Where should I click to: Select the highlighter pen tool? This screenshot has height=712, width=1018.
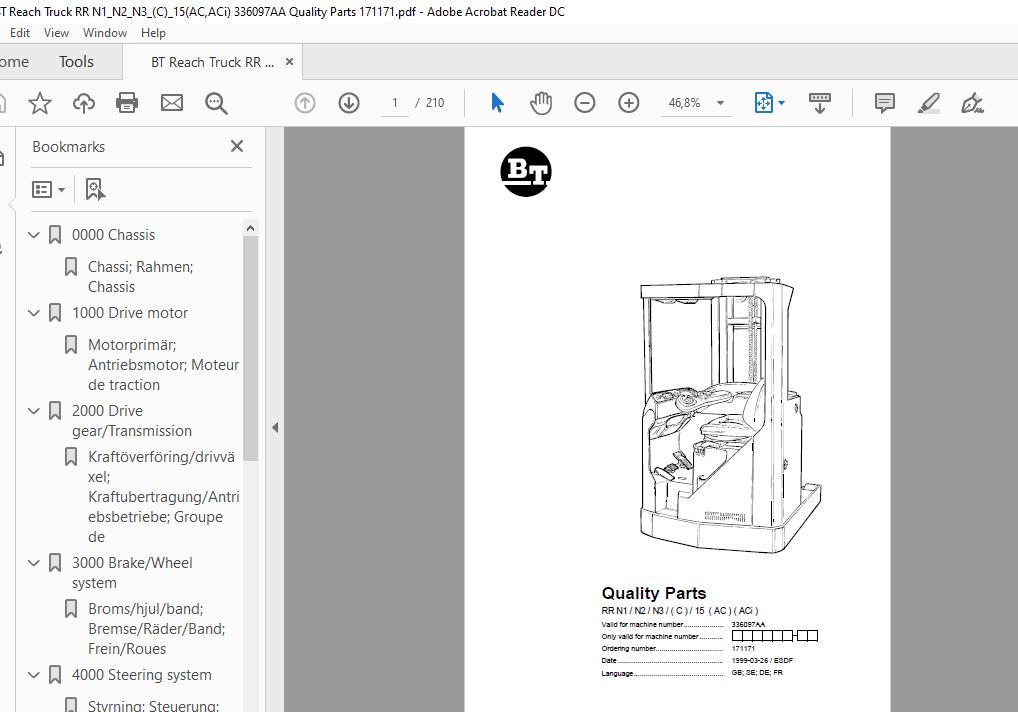[929, 103]
